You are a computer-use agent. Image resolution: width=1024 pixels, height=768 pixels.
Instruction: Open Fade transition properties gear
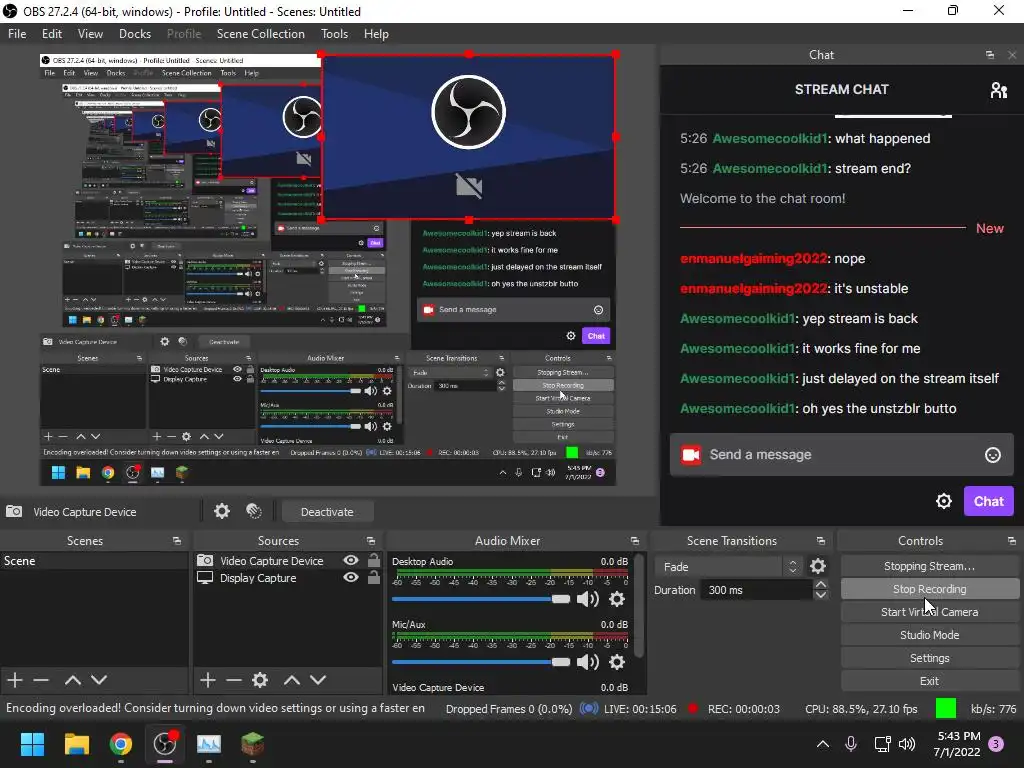pyautogui.click(x=818, y=566)
